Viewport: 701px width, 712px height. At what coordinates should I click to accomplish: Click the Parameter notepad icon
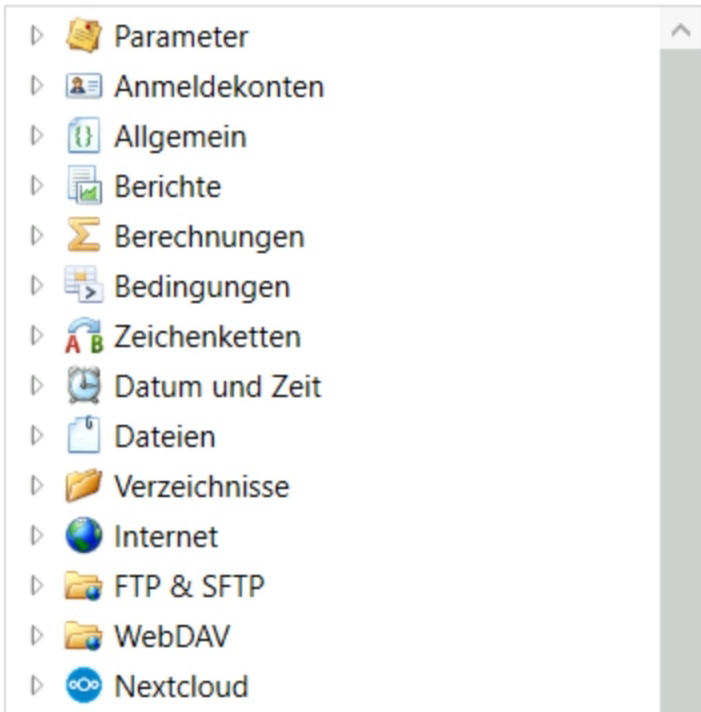tap(84, 37)
